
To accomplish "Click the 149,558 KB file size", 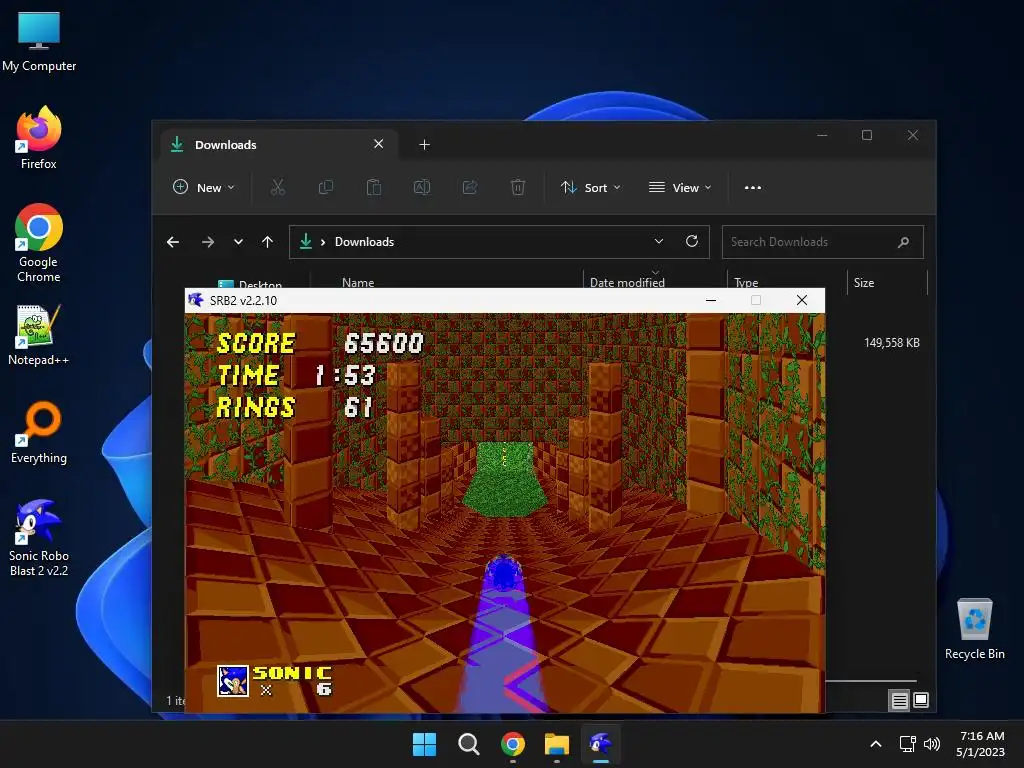I will pos(891,343).
